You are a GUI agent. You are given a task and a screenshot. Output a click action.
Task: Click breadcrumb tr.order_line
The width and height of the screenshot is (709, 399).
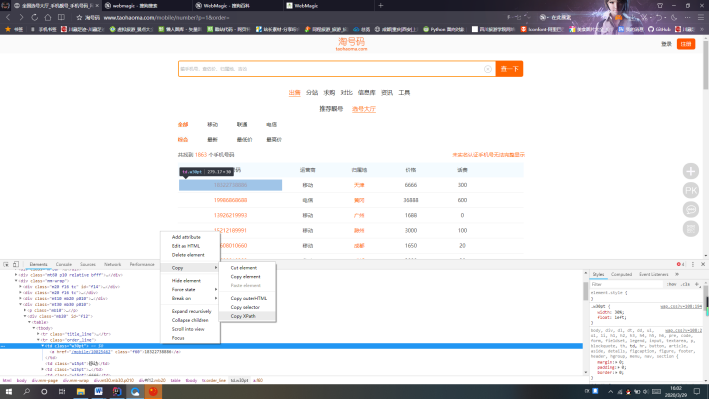tap(213, 380)
